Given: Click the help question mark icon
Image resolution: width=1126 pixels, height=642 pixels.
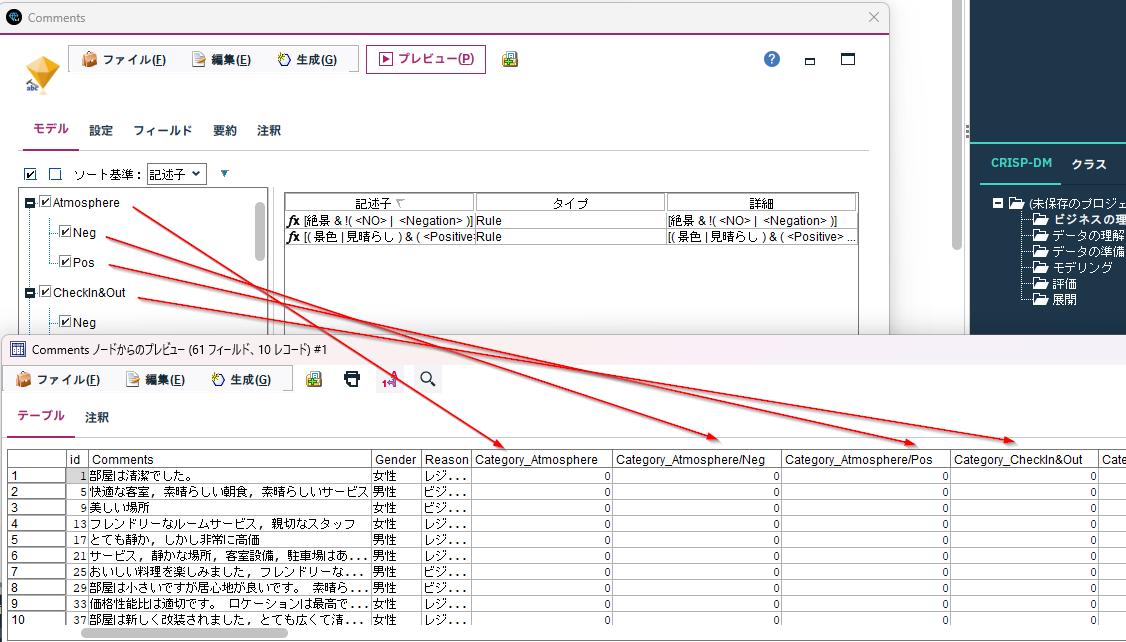Looking at the screenshot, I should pyautogui.click(x=772, y=60).
